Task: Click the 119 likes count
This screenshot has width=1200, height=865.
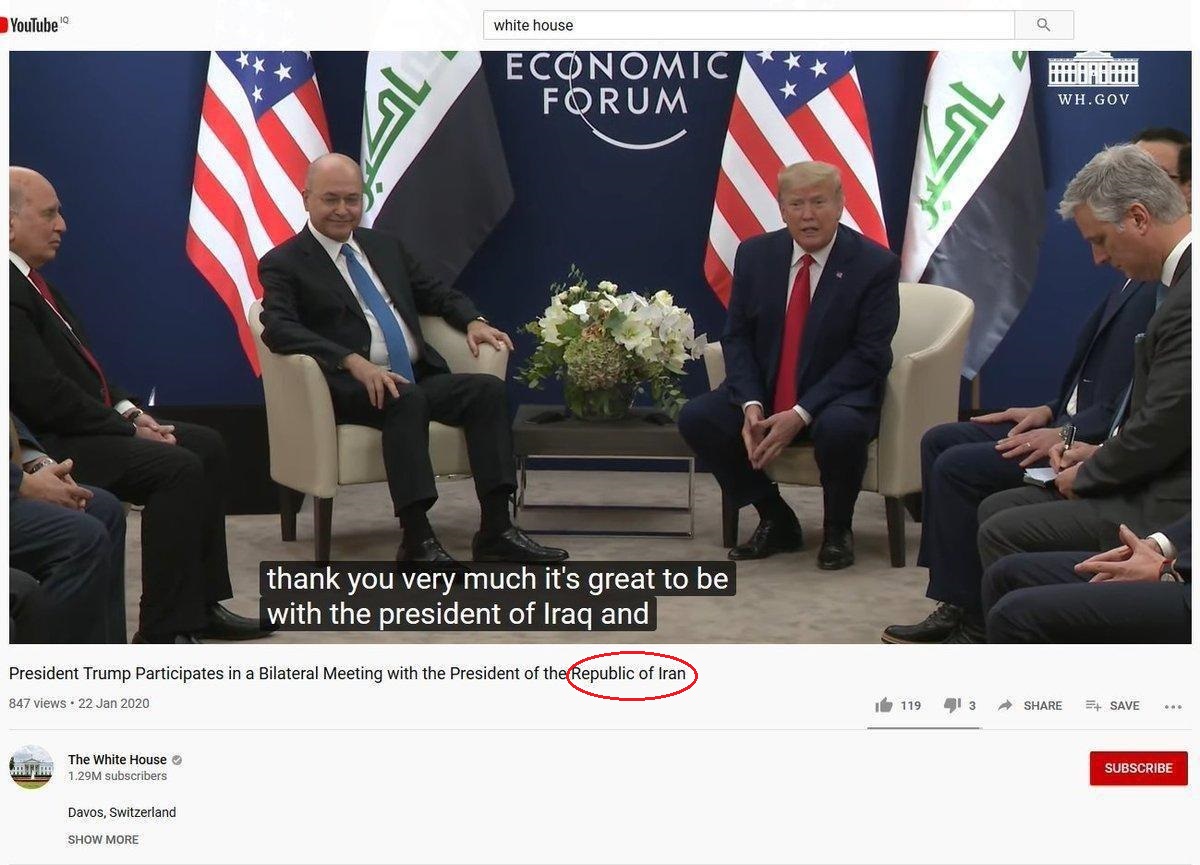Action: [x=910, y=705]
